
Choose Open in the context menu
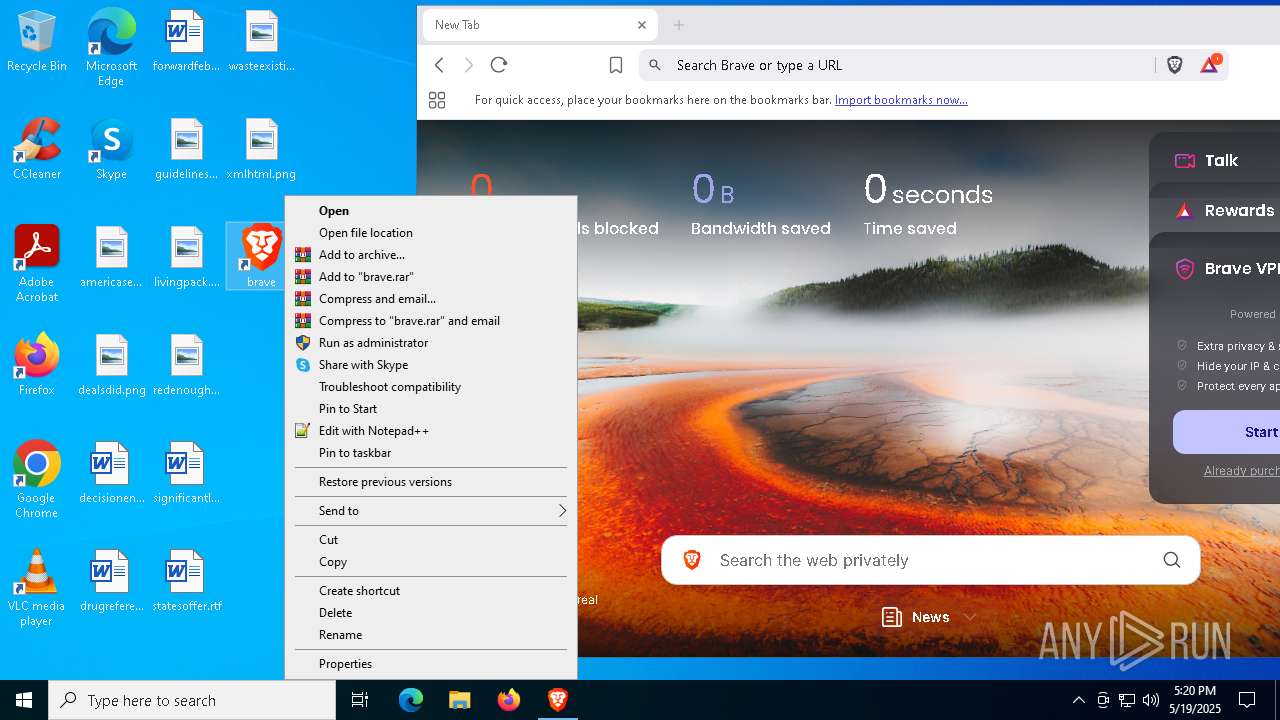pyautogui.click(x=431, y=211)
